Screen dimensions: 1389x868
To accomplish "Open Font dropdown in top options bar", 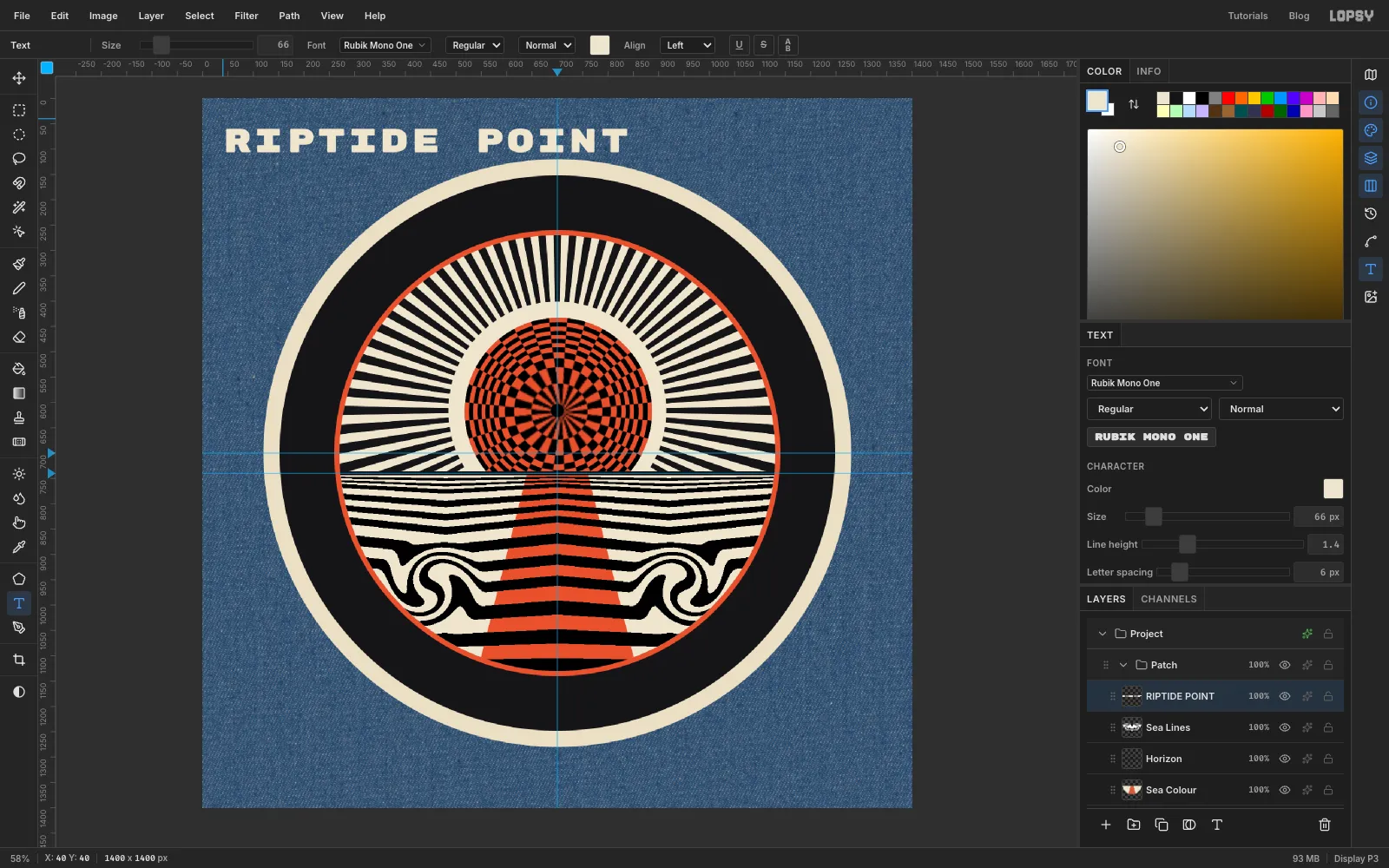I will click(x=385, y=45).
